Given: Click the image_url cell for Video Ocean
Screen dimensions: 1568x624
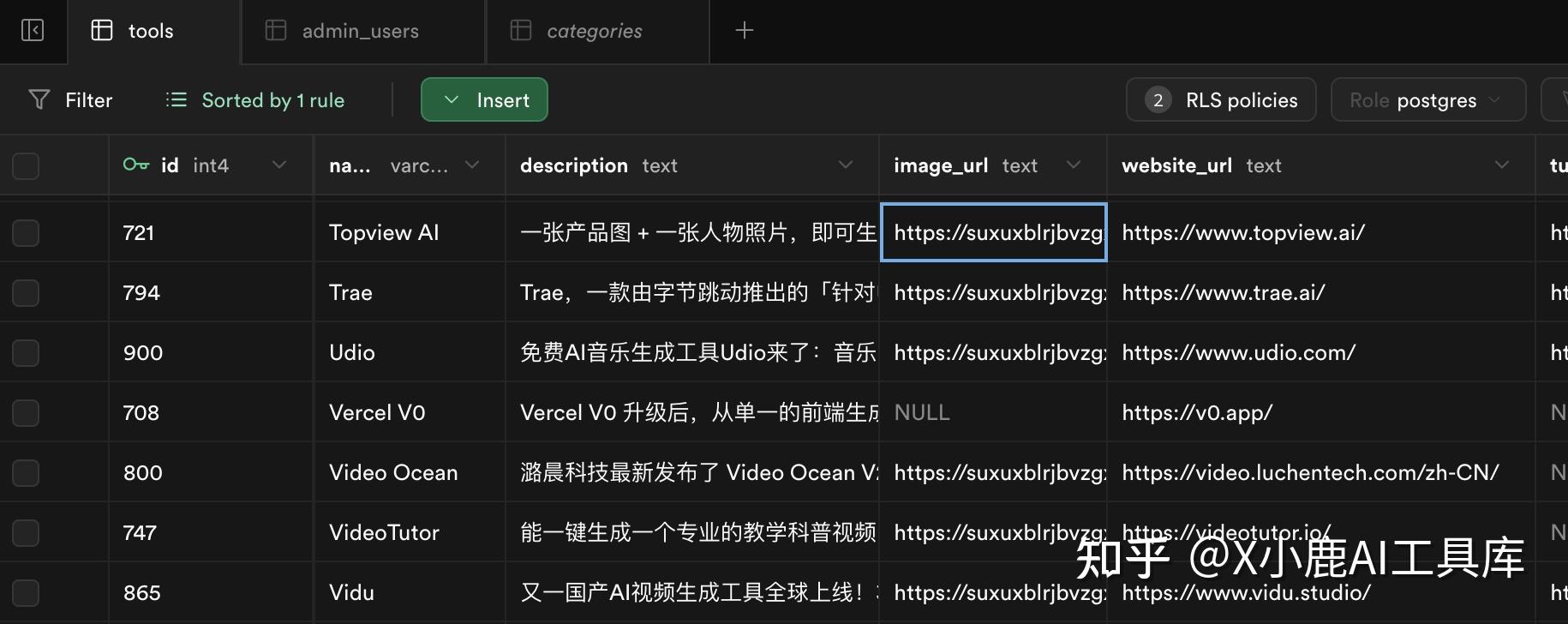Looking at the screenshot, I should [x=994, y=472].
